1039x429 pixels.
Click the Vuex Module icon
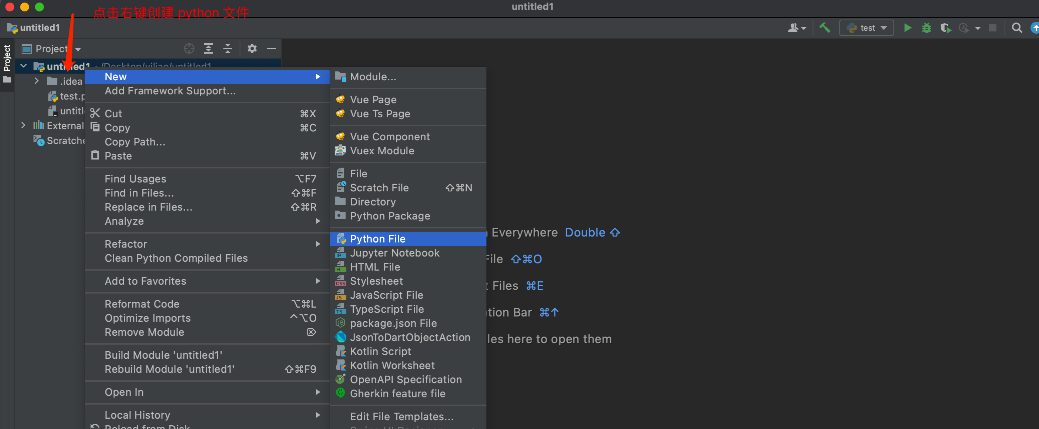[x=341, y=151]
